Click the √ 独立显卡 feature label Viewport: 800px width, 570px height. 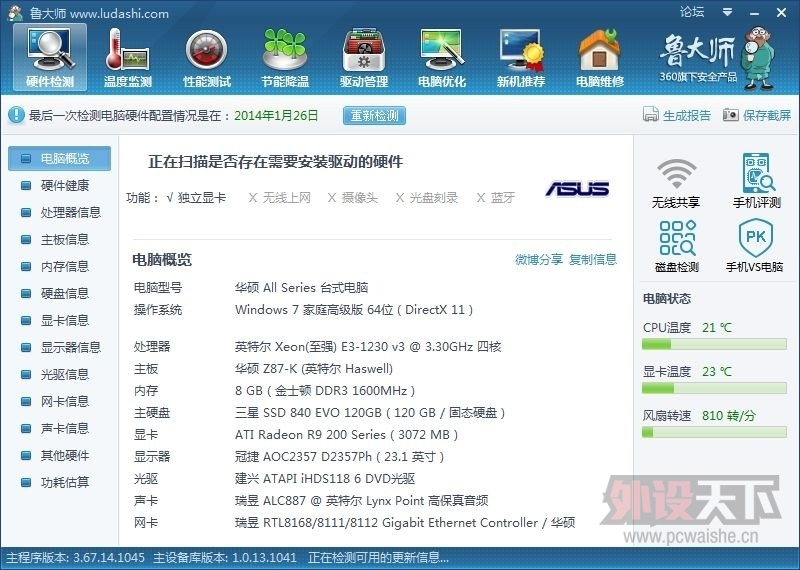point(196,197)
